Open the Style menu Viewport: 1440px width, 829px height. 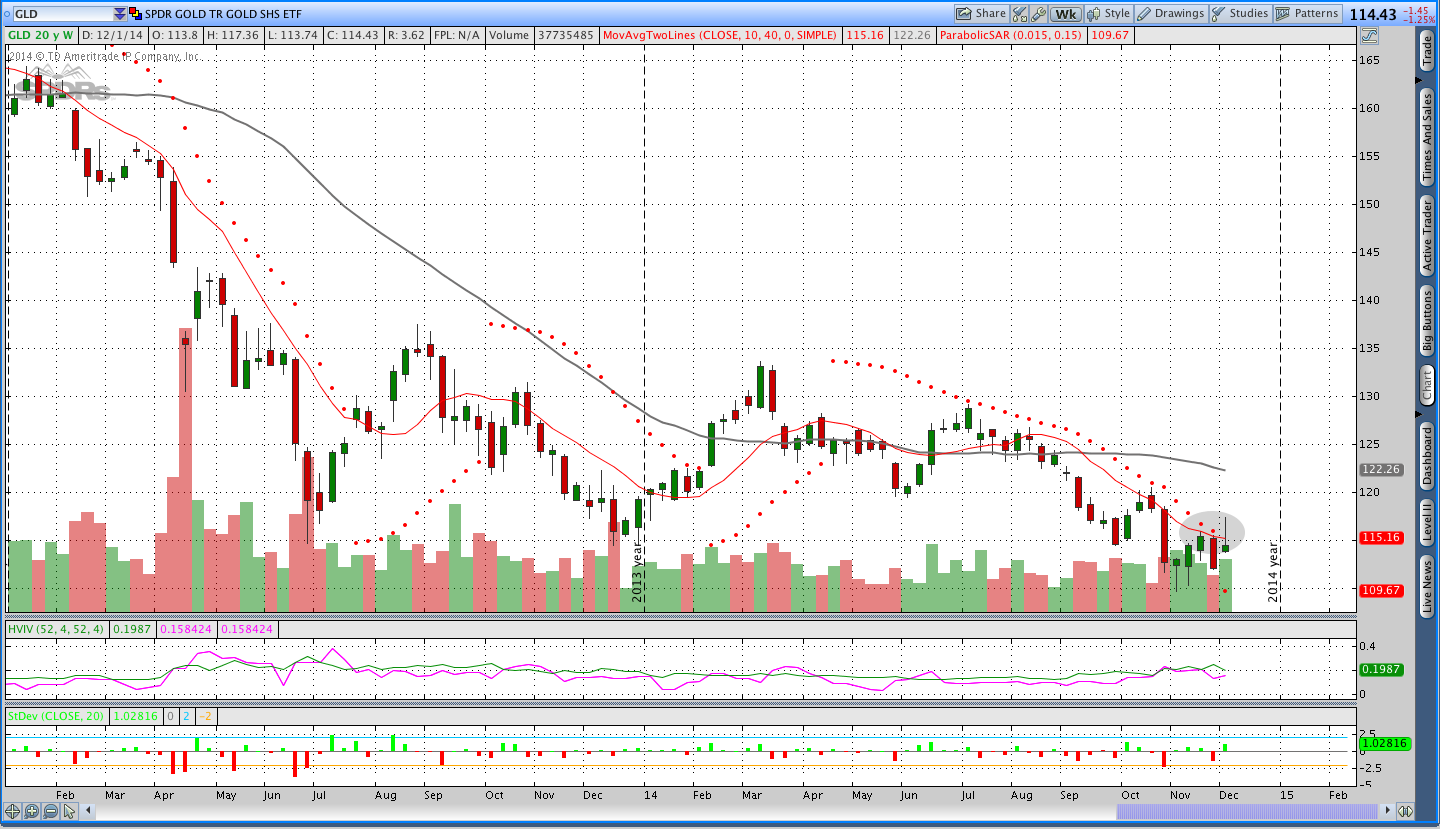(x=1109, y=14)
